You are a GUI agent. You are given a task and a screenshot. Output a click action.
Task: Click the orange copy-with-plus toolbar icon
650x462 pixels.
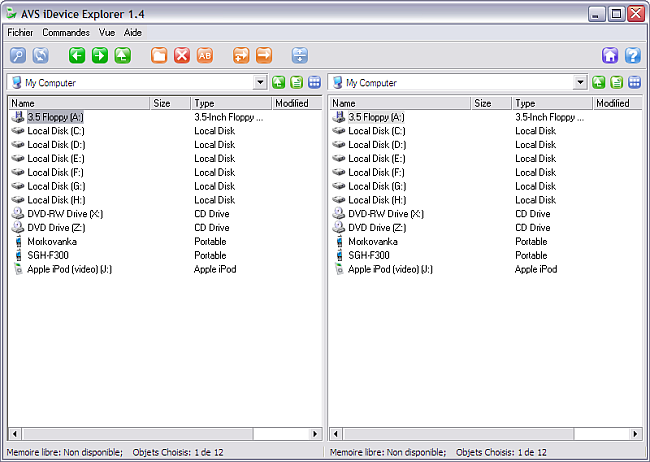(241, 56)
